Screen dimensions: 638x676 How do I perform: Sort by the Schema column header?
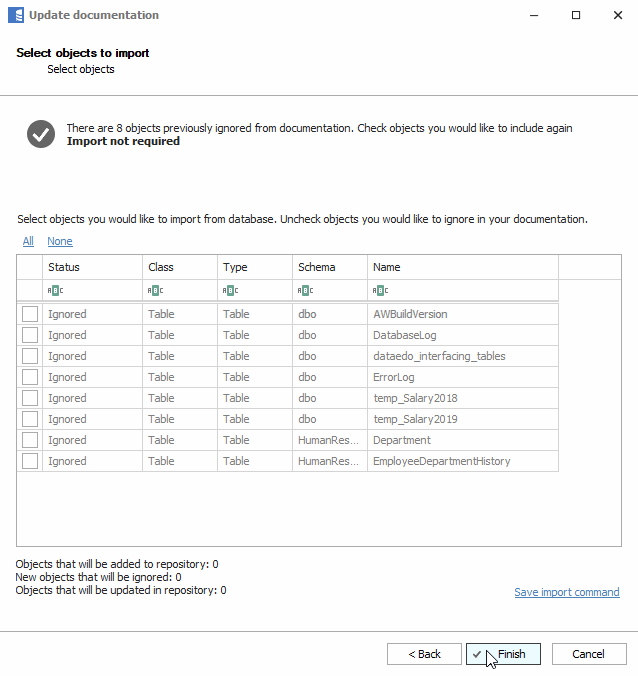[x=329, y=267]
